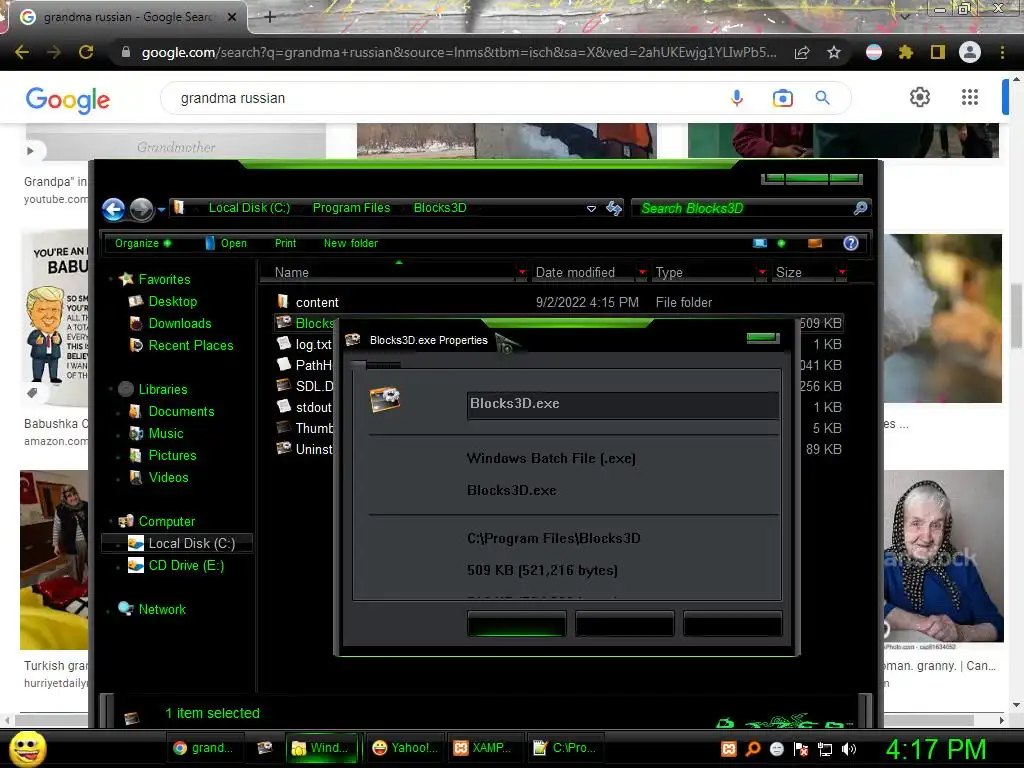
Task: Switch to the Yahoo! taskbar item
Action: [x=405, y=748]
